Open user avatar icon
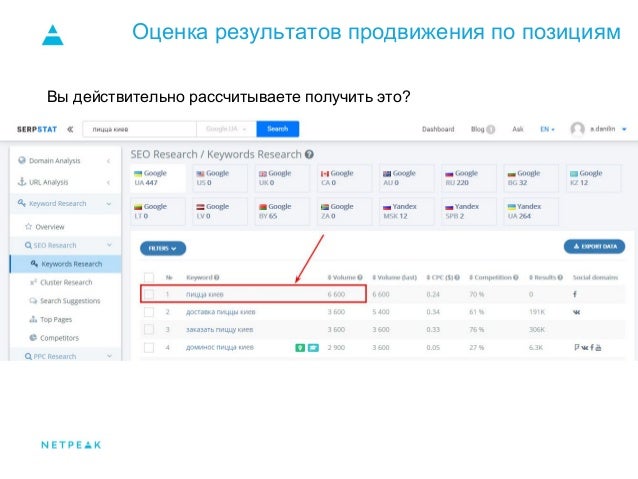This screenshot has height=479, width=638. (577, 129)
